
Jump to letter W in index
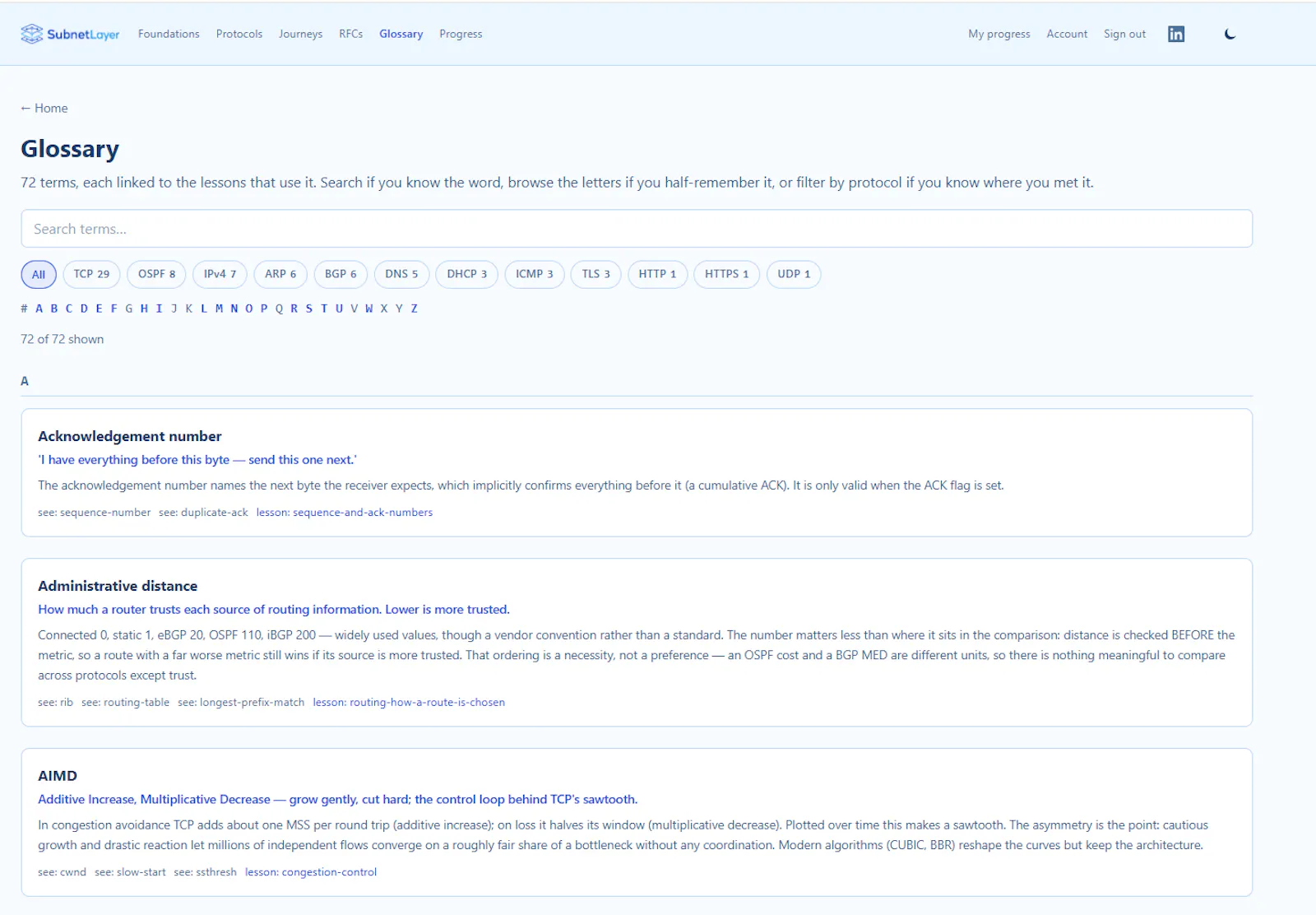369,309
